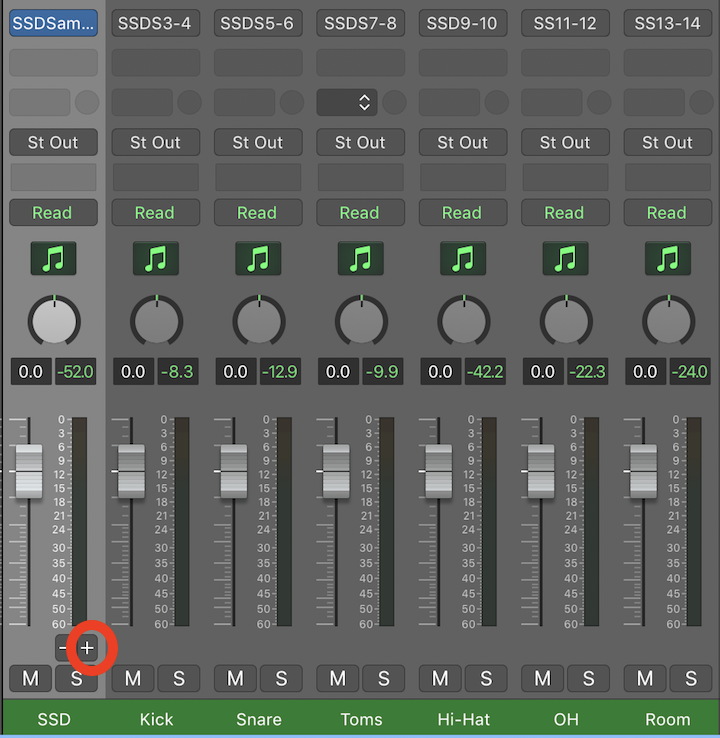Screen dimensions: 720x738
Task: Mute the Snare channel
Action: (x=235, y=678)
